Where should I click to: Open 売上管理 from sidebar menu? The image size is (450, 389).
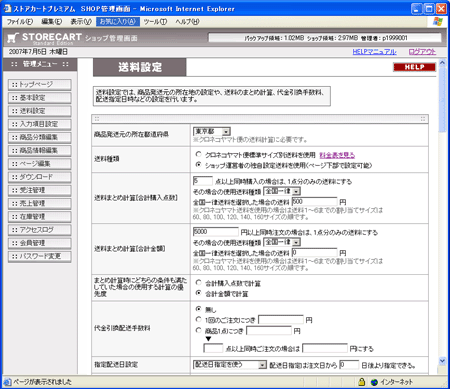[40, 203]
